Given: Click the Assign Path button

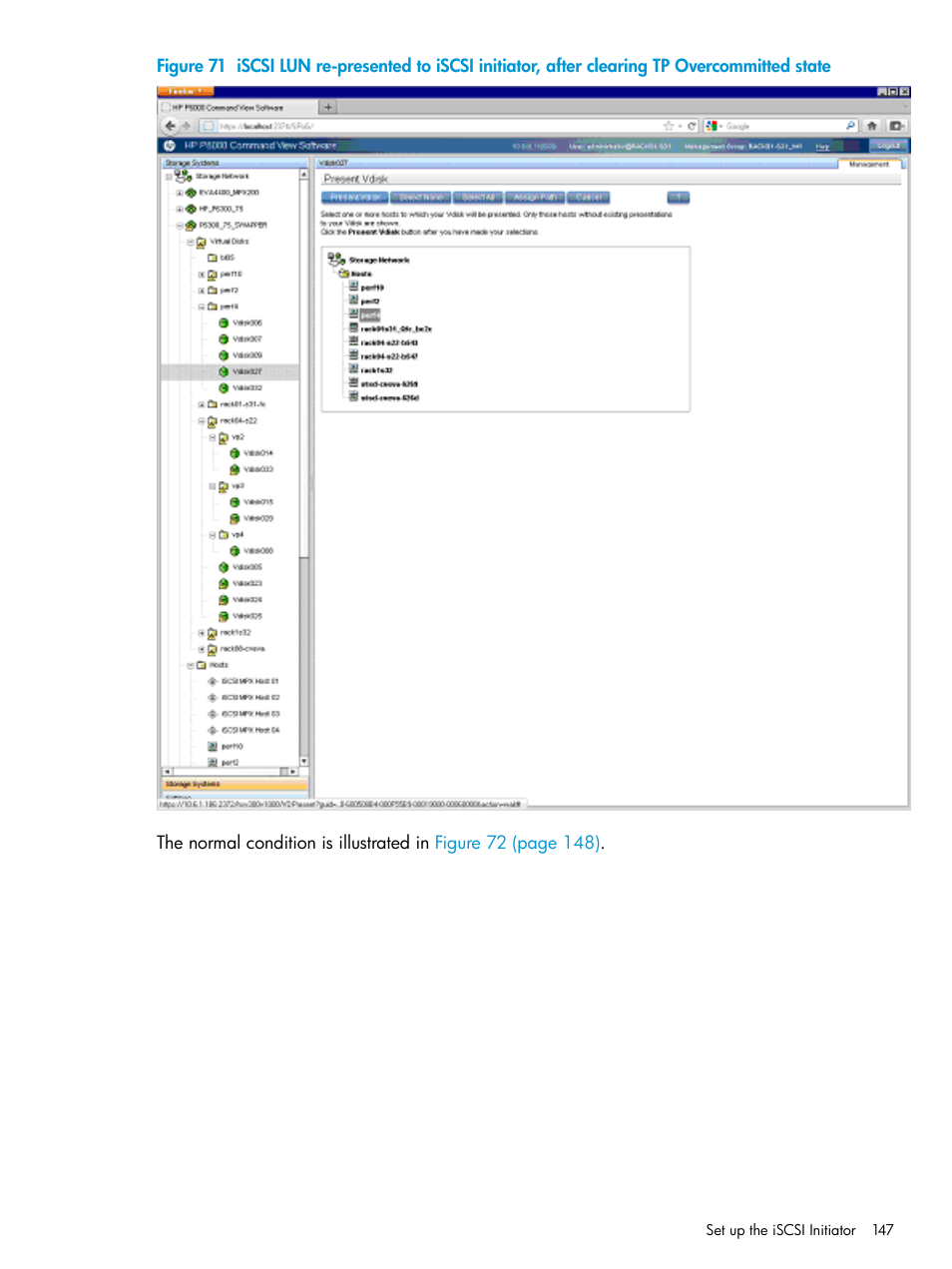Looking at the screenshot, I should pyautogui.click(x=537, y=198).
